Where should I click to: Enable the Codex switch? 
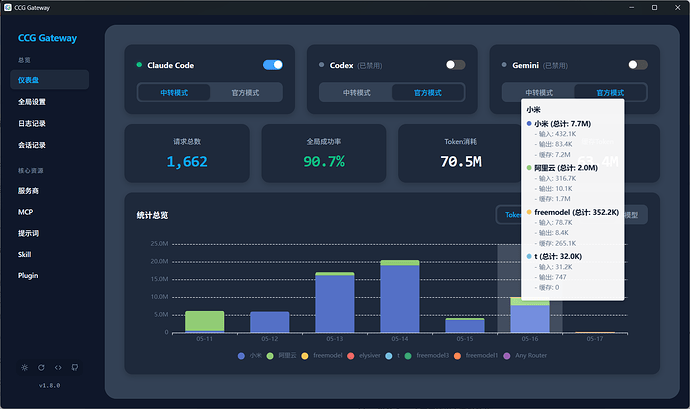pos(455,65)
